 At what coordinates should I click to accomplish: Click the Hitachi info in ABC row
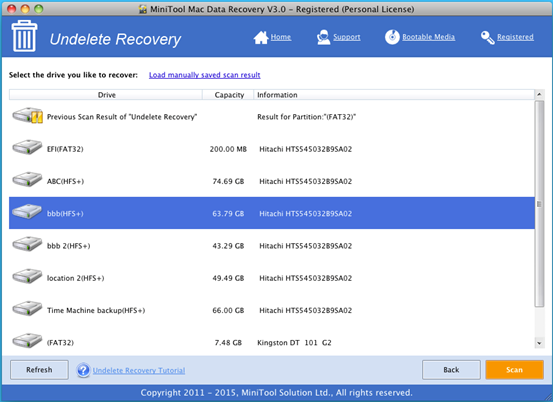tap(305, 182)
